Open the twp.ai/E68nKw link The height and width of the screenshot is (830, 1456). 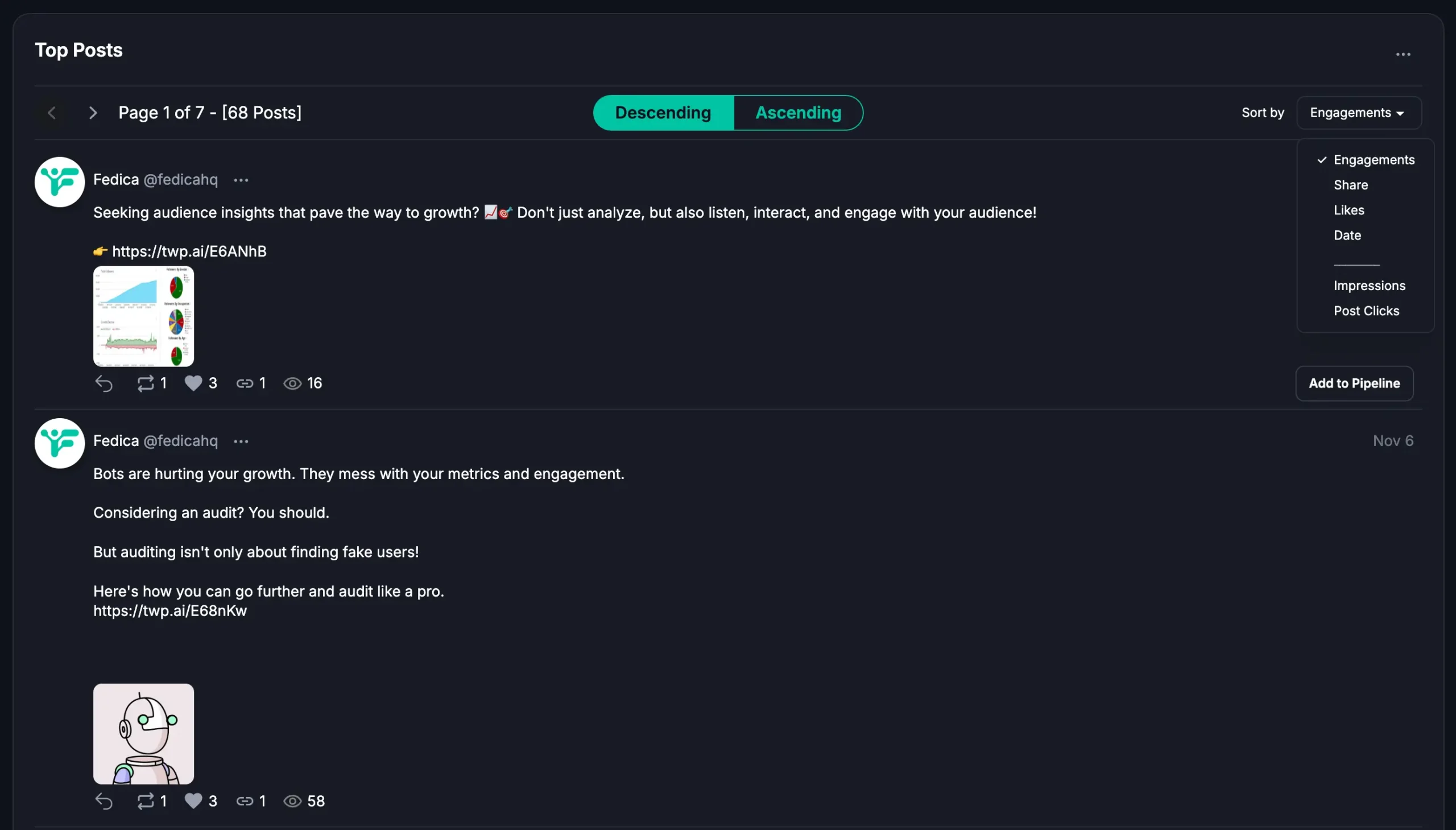coord(170,611)
